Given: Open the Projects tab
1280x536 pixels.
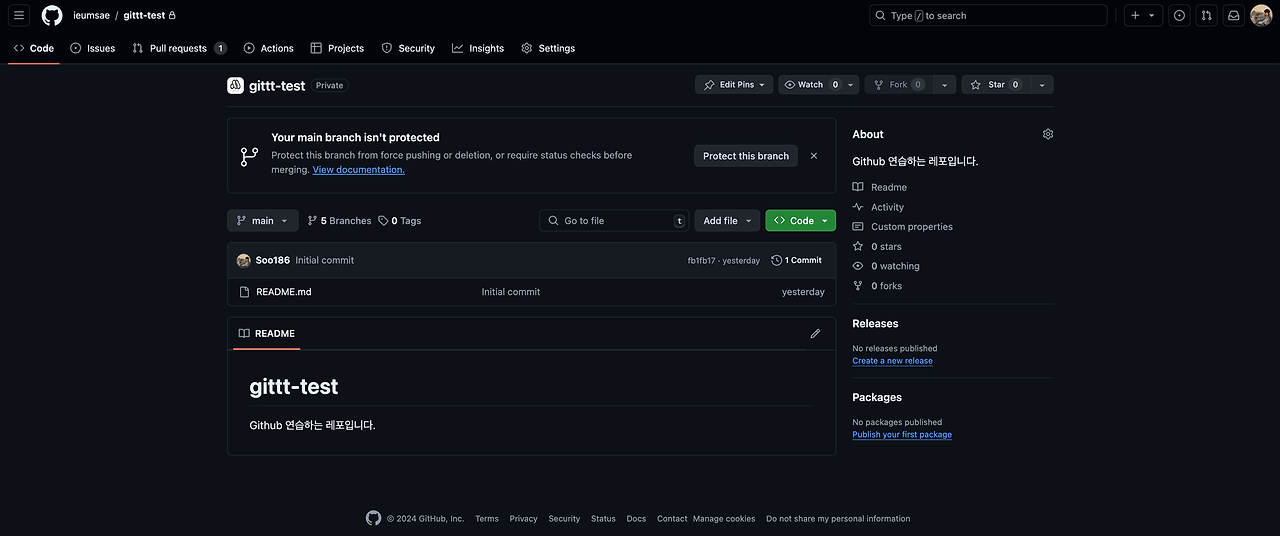Looking at the screenshot, I should [x=337, y=48].
